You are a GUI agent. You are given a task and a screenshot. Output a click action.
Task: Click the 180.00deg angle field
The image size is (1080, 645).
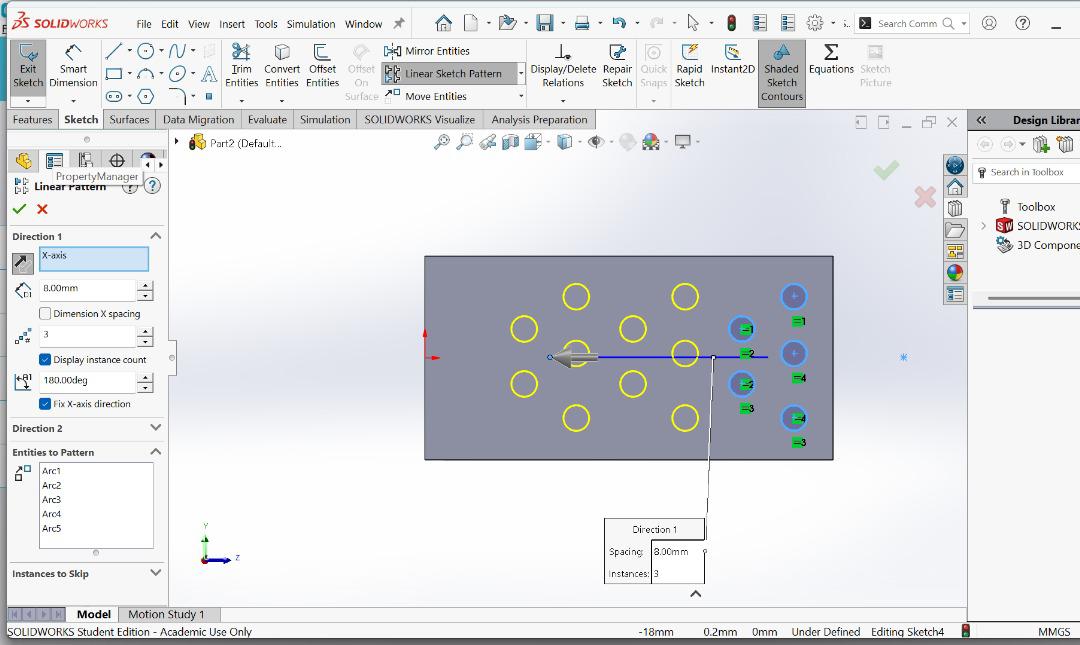pos(87,380)
